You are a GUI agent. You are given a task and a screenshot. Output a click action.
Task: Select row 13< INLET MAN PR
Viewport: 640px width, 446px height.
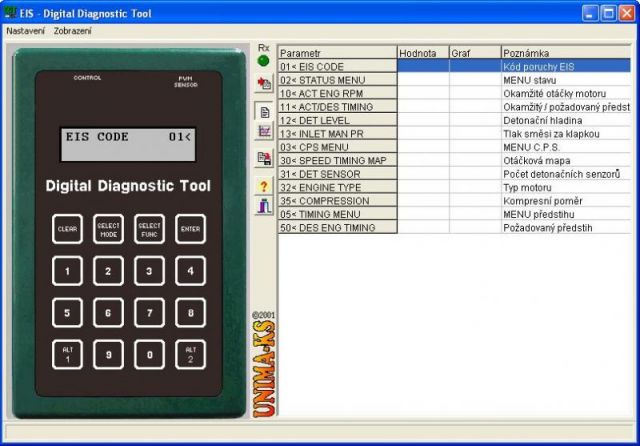(454, 133)
